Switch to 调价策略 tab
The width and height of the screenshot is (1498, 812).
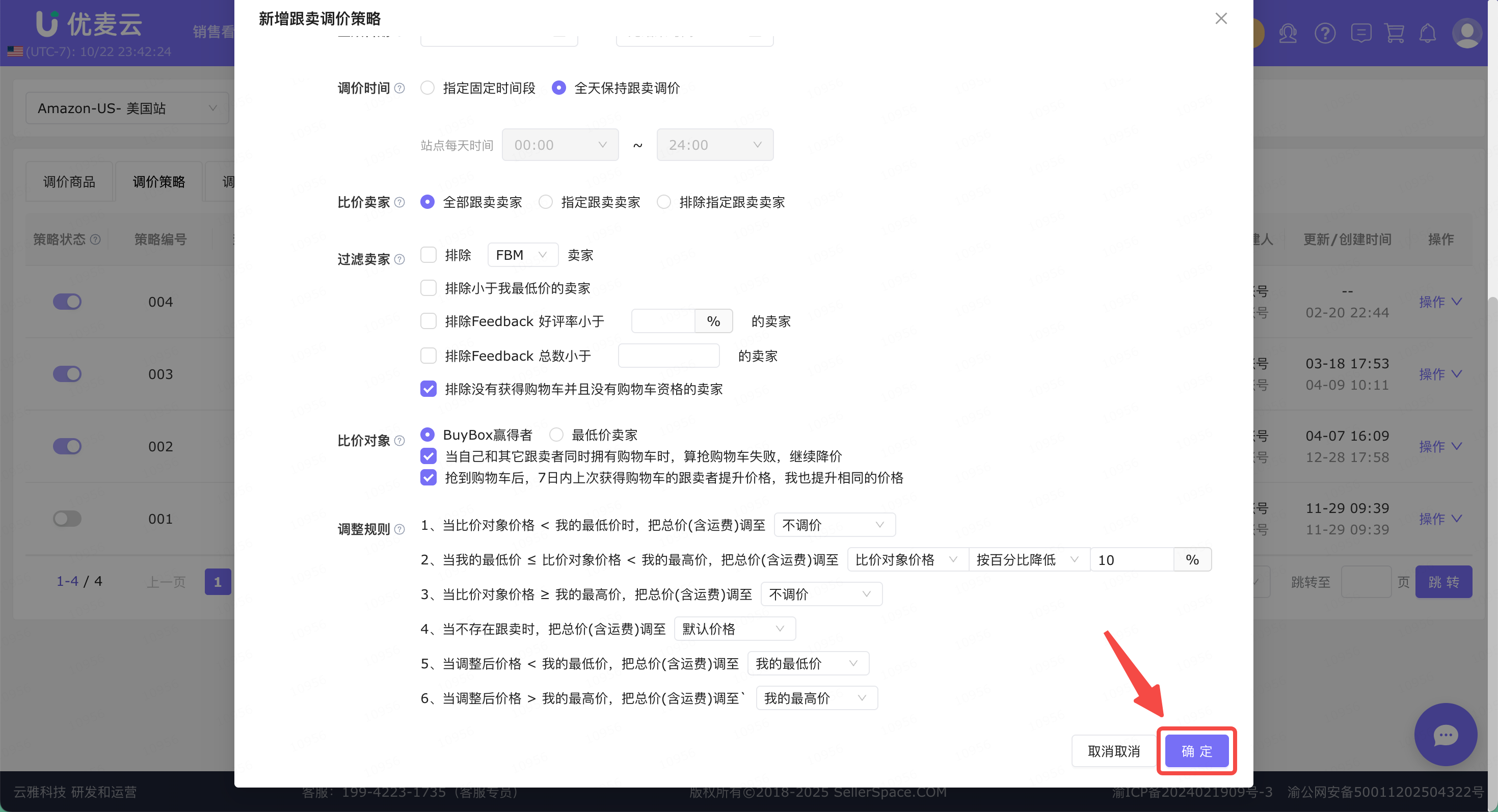coord(159,182)
